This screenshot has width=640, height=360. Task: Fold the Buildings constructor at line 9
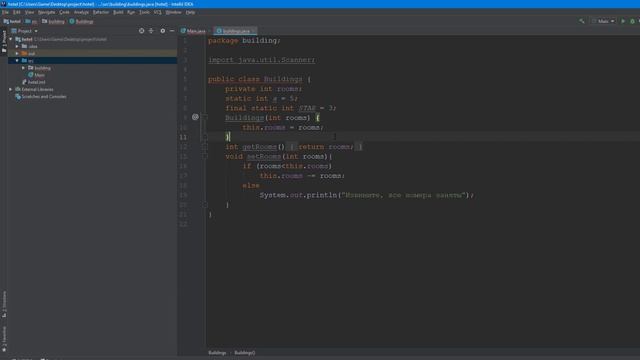[x=205, y=118]
